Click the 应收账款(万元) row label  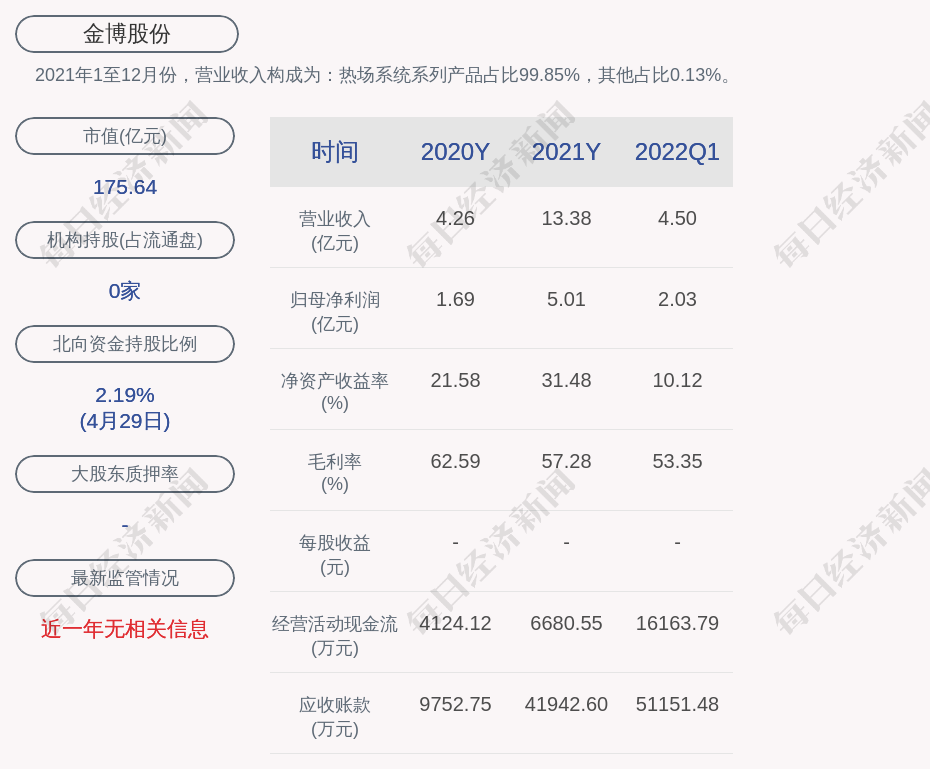coord(335,716)
